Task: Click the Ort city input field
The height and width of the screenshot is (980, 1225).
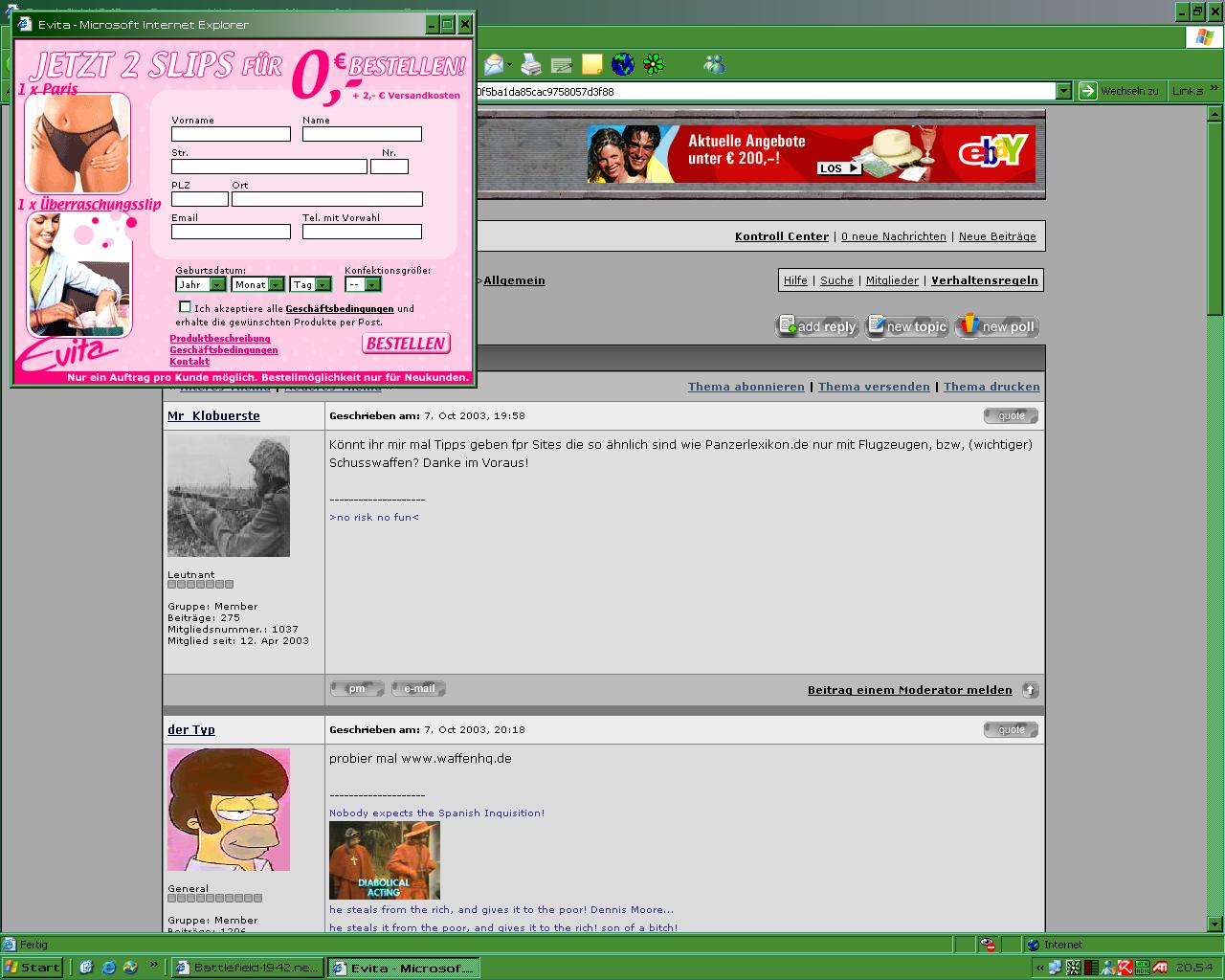Action: coord(327,199)
